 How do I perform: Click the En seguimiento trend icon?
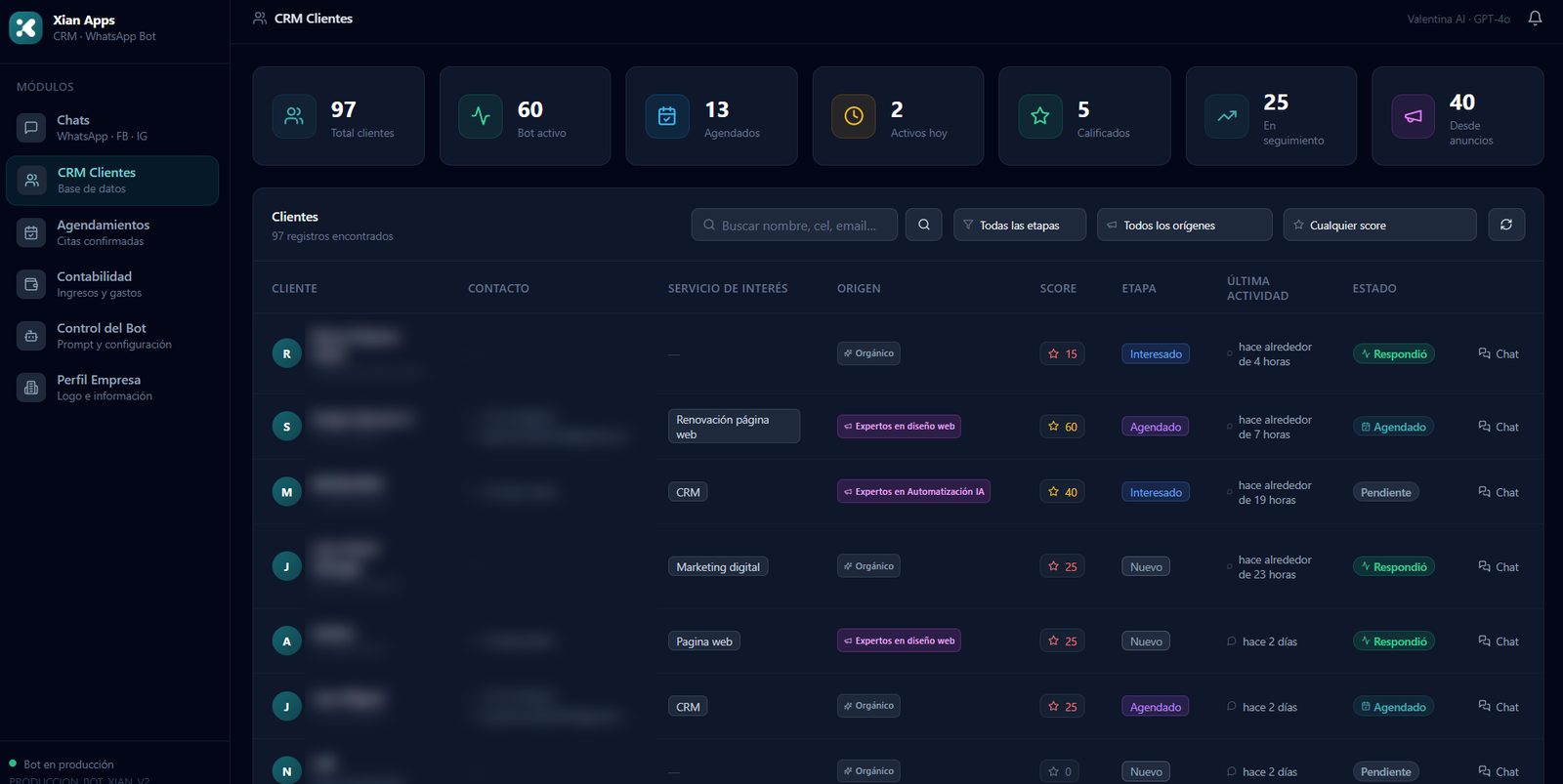pyautogui.click(x=1227, y=116)
